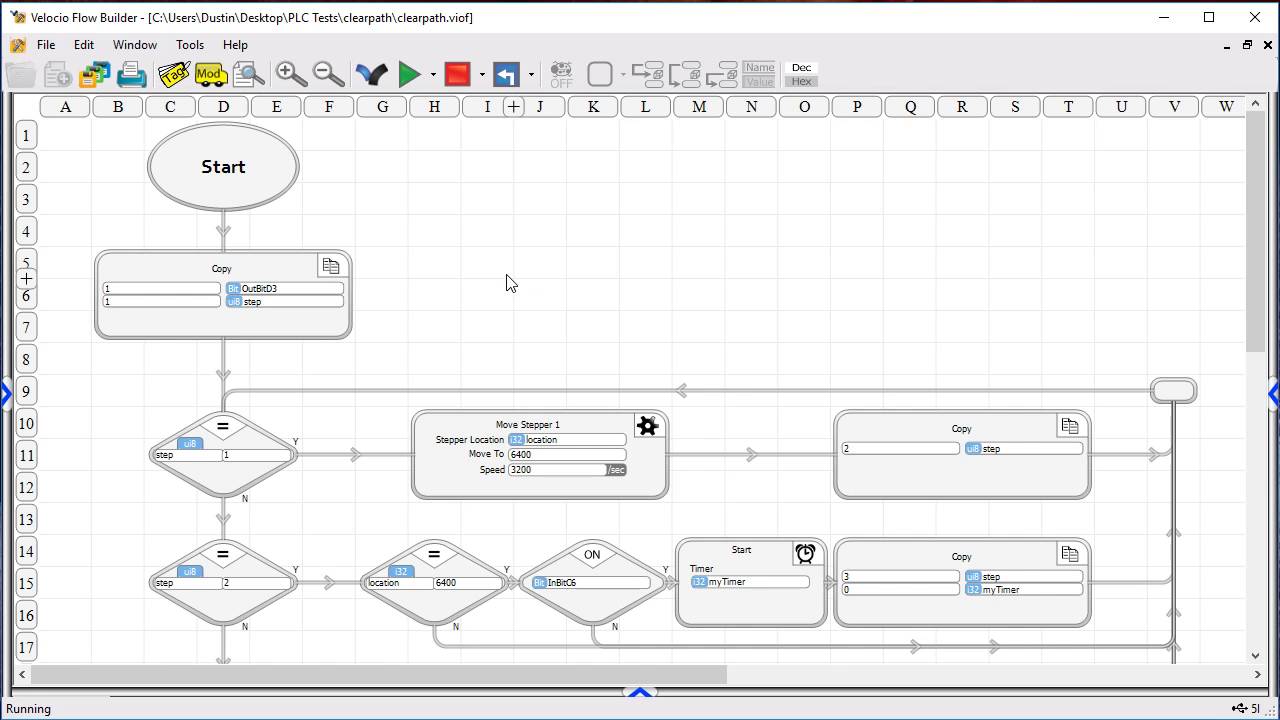Click the yellow Mod setup icon
The width and height of the screenshot is (1280, 720).
pyautogui.click(x=210, y=74)
